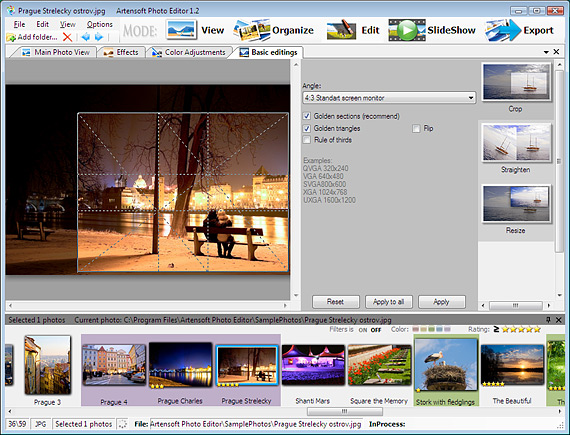Click photo strip scroll right arrow
Viewport: 570px width, 435px height.
(559, 411)
